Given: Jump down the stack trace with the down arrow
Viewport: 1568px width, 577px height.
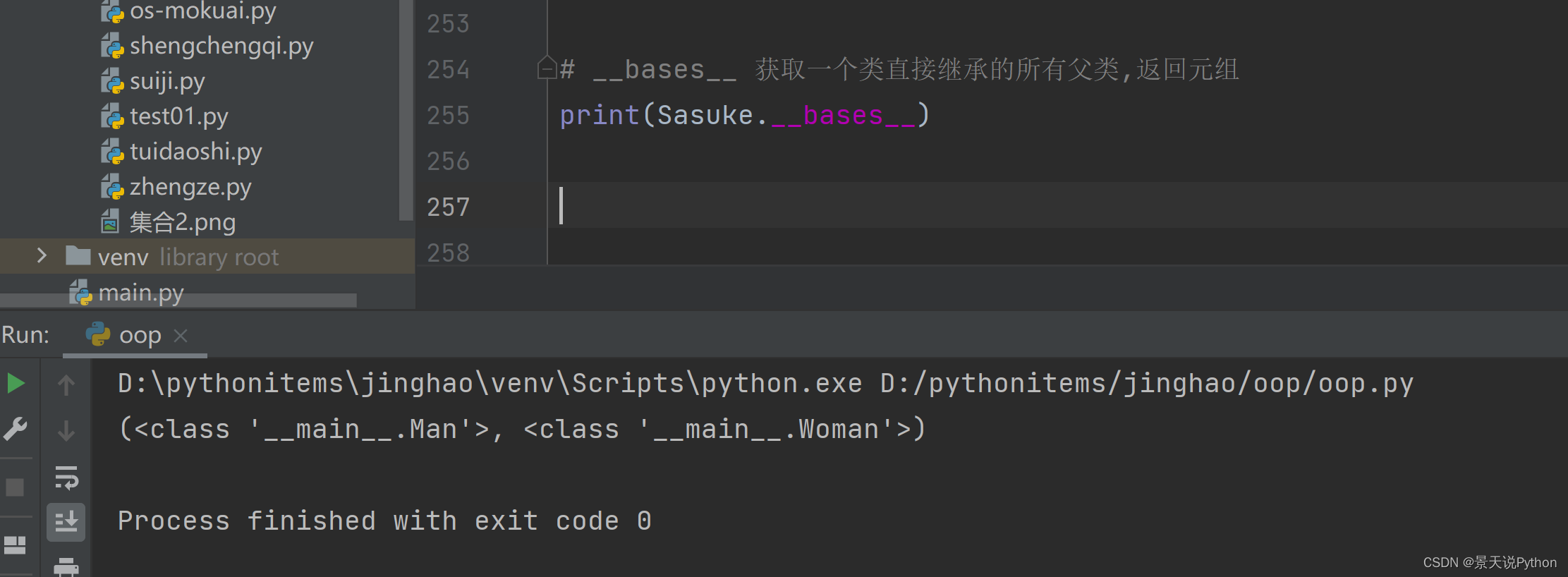Looking at the screenshot, I should [66, 430].
